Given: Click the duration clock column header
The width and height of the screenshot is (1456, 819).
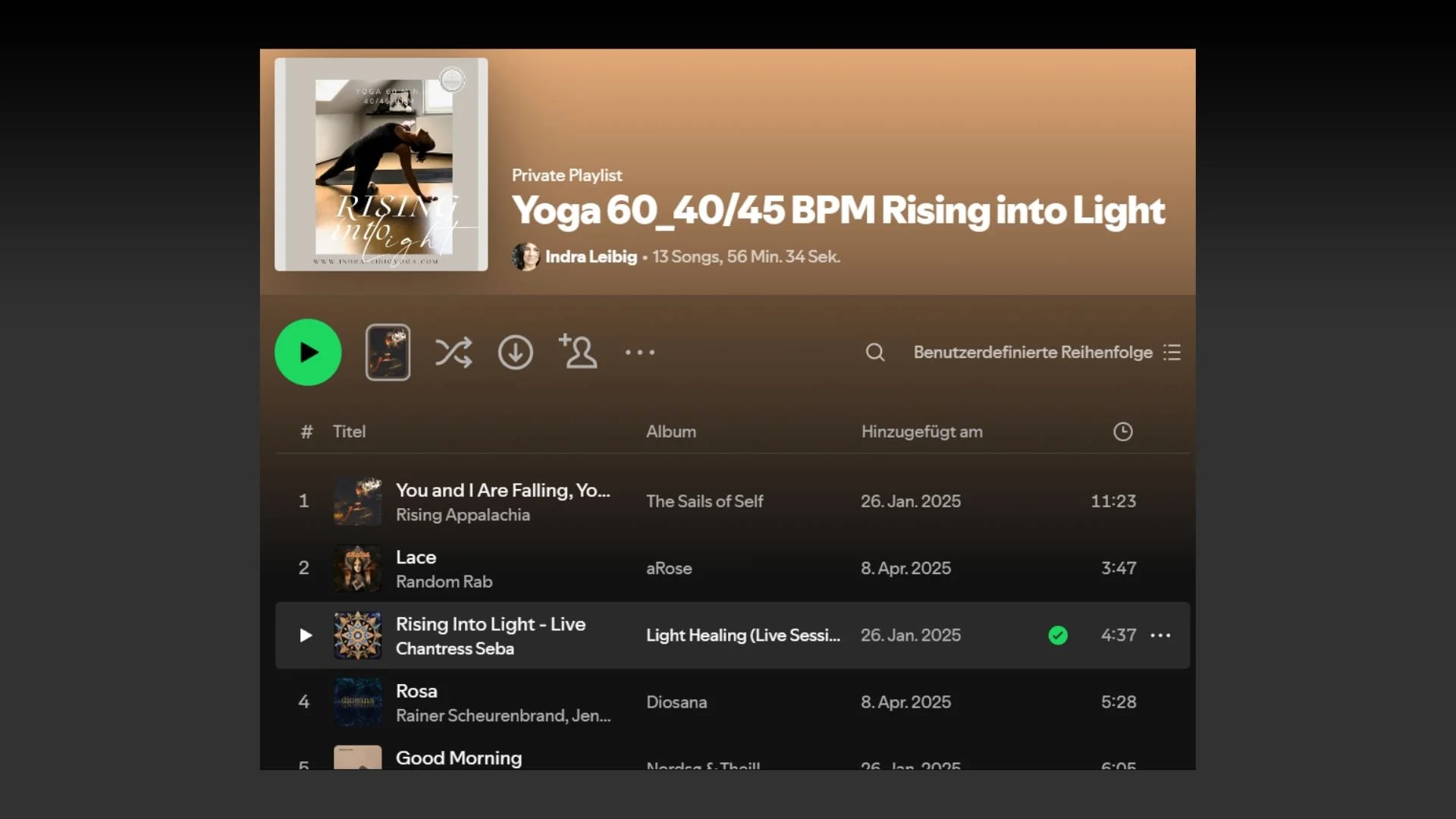Looking at the screenshot, I should click(1122, 431).
